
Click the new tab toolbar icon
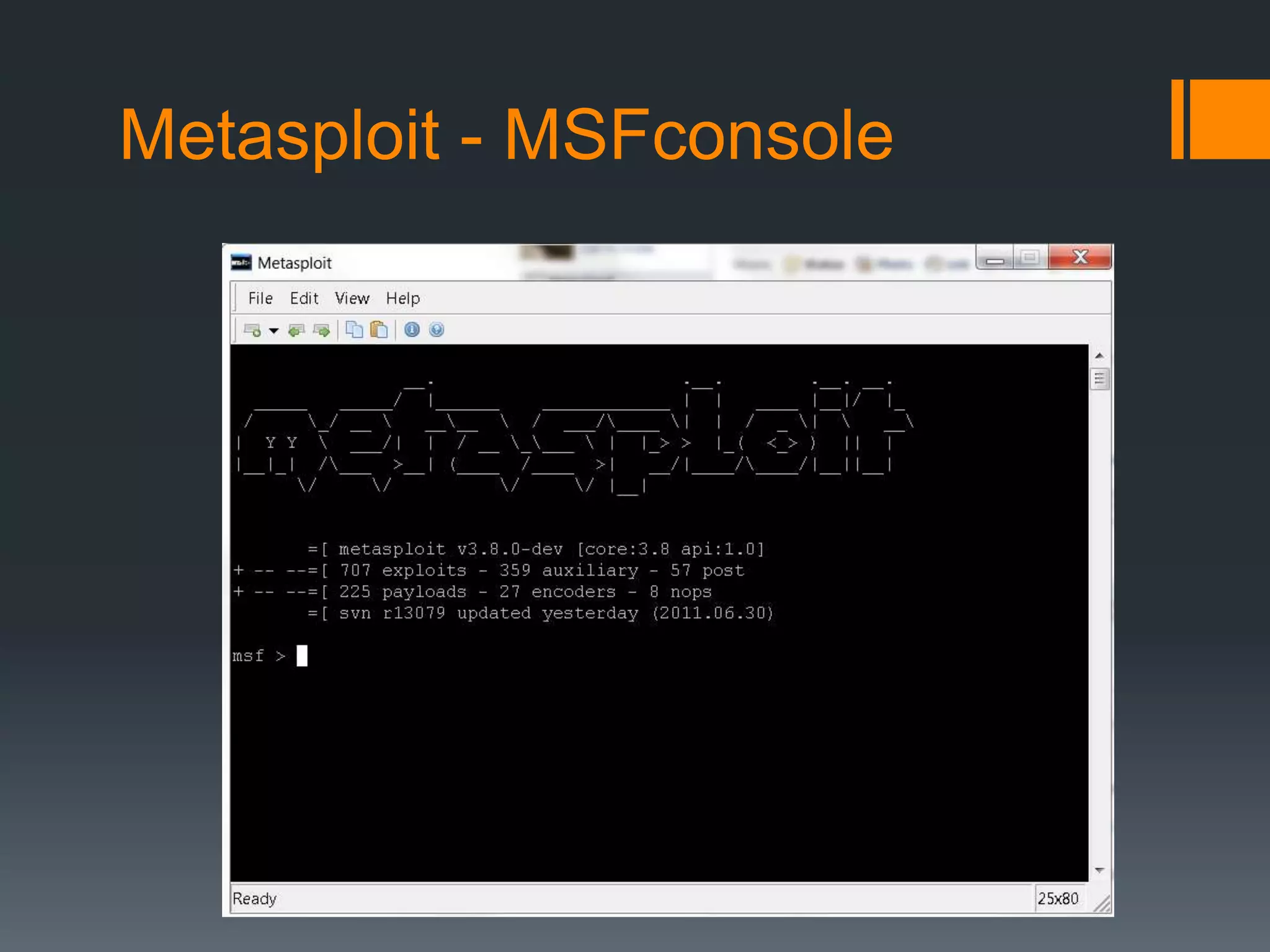(252, 330)
